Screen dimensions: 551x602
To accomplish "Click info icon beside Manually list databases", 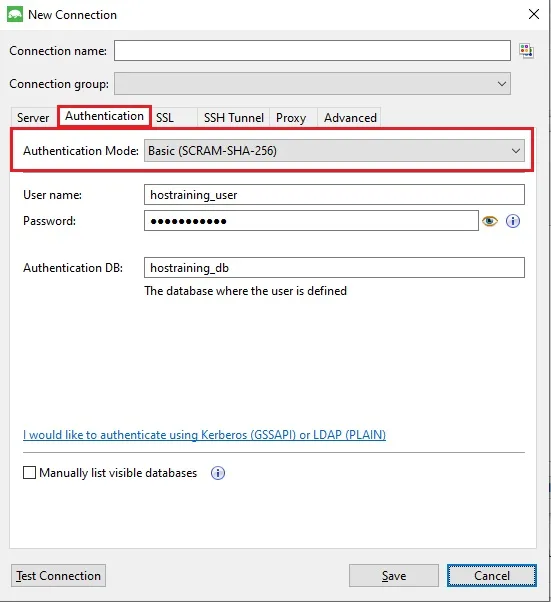I will point(218,473).
